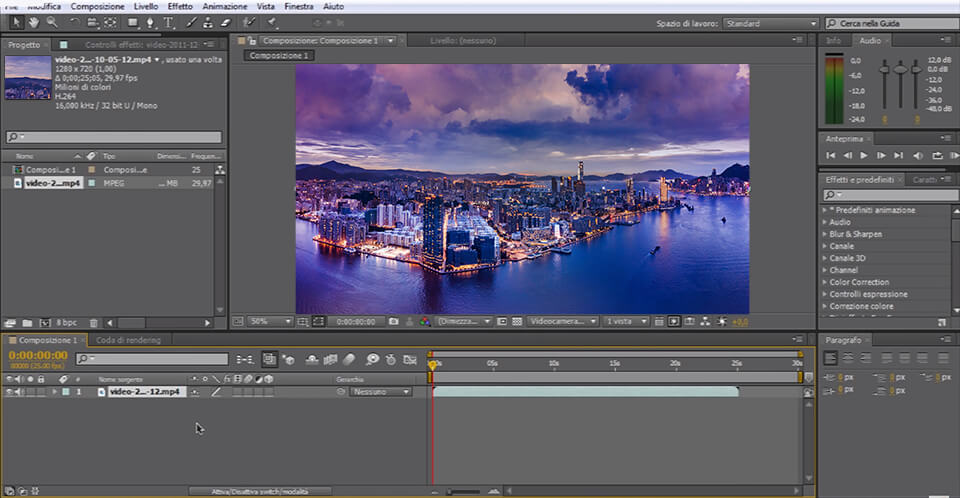960x498 pixels.
Task: Click the Cerca nella Guida search field
Action: click(892, 23)
